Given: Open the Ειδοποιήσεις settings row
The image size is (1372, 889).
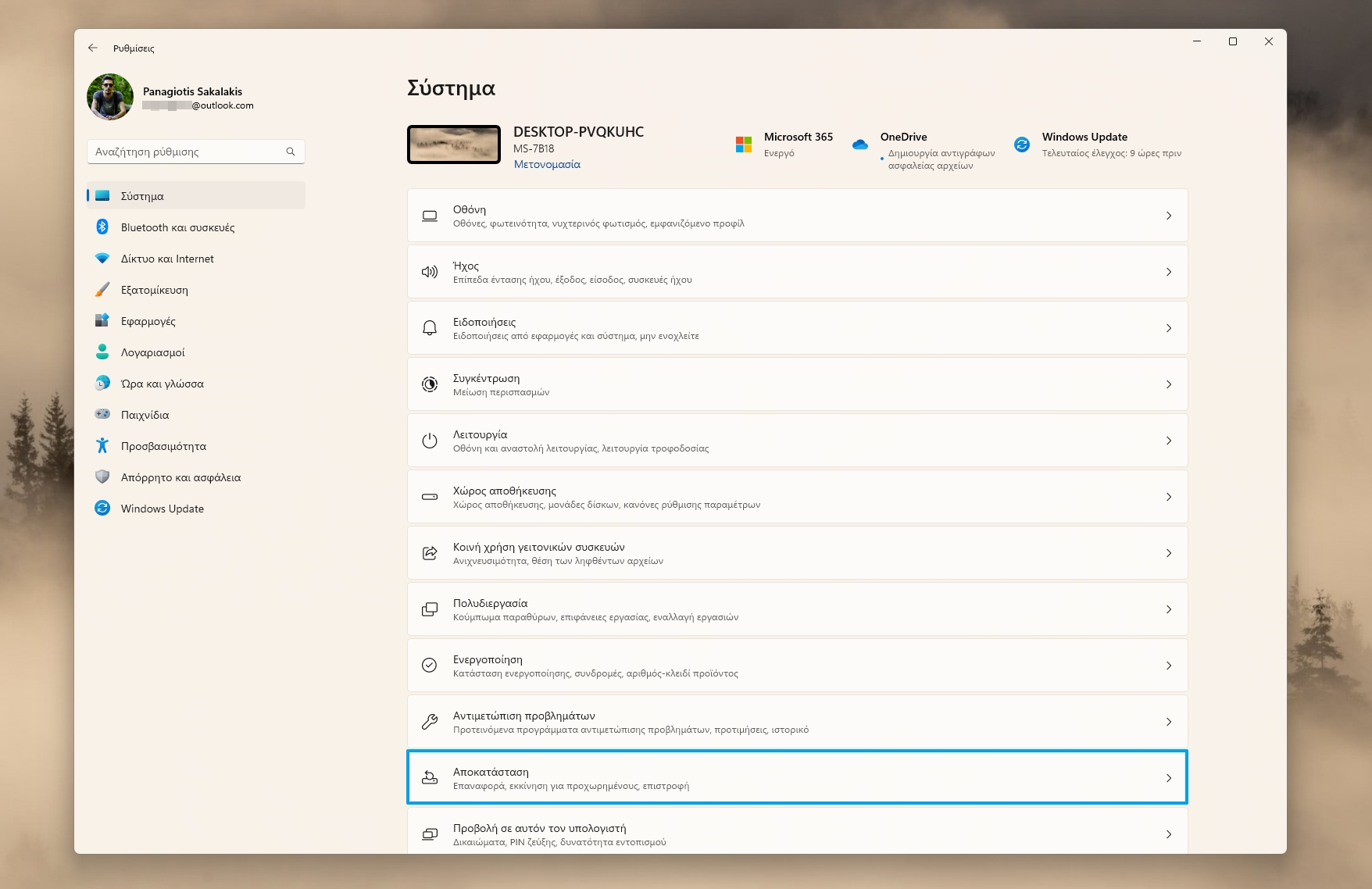Looking at the screenshot, I should point(797,328).
